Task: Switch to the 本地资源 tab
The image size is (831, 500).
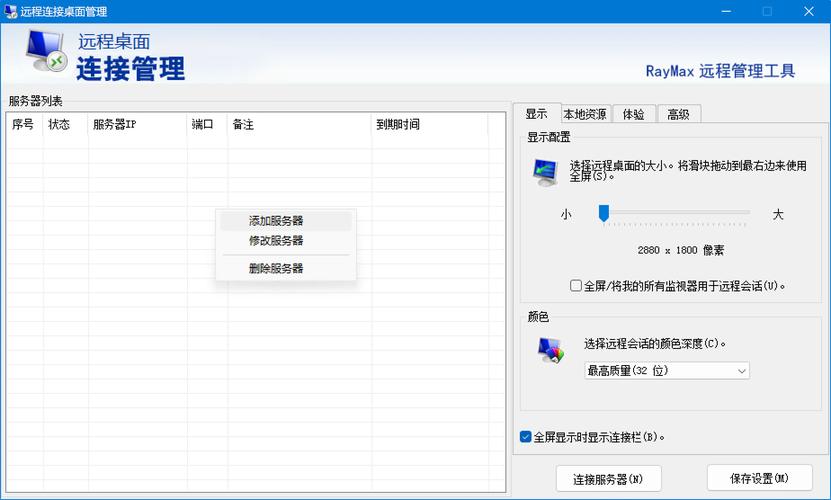Action: [585, 114]
